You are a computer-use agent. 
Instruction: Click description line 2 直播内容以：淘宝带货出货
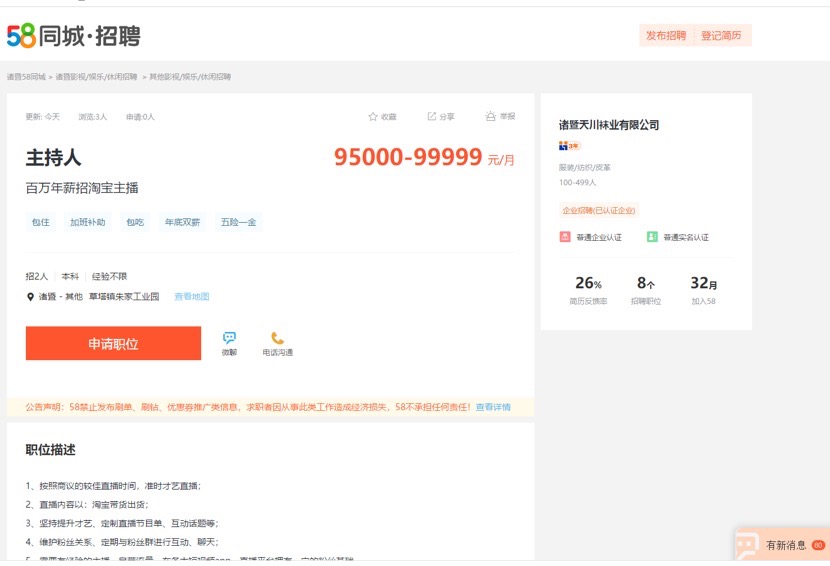click(x=87, y=505)
